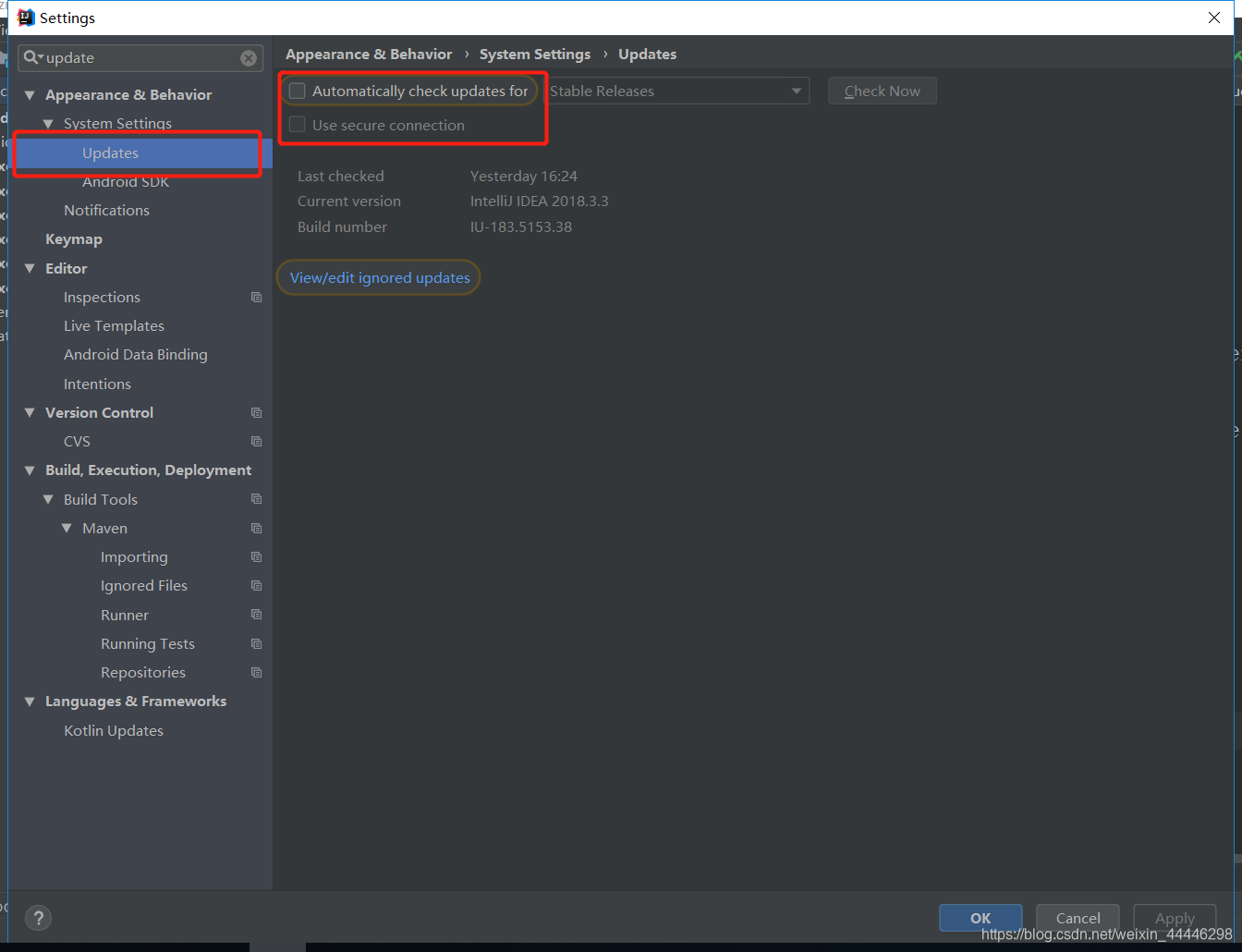
Task: Select Updates in the settings tree
Action: pyautogui.click(x=110, y=153)
